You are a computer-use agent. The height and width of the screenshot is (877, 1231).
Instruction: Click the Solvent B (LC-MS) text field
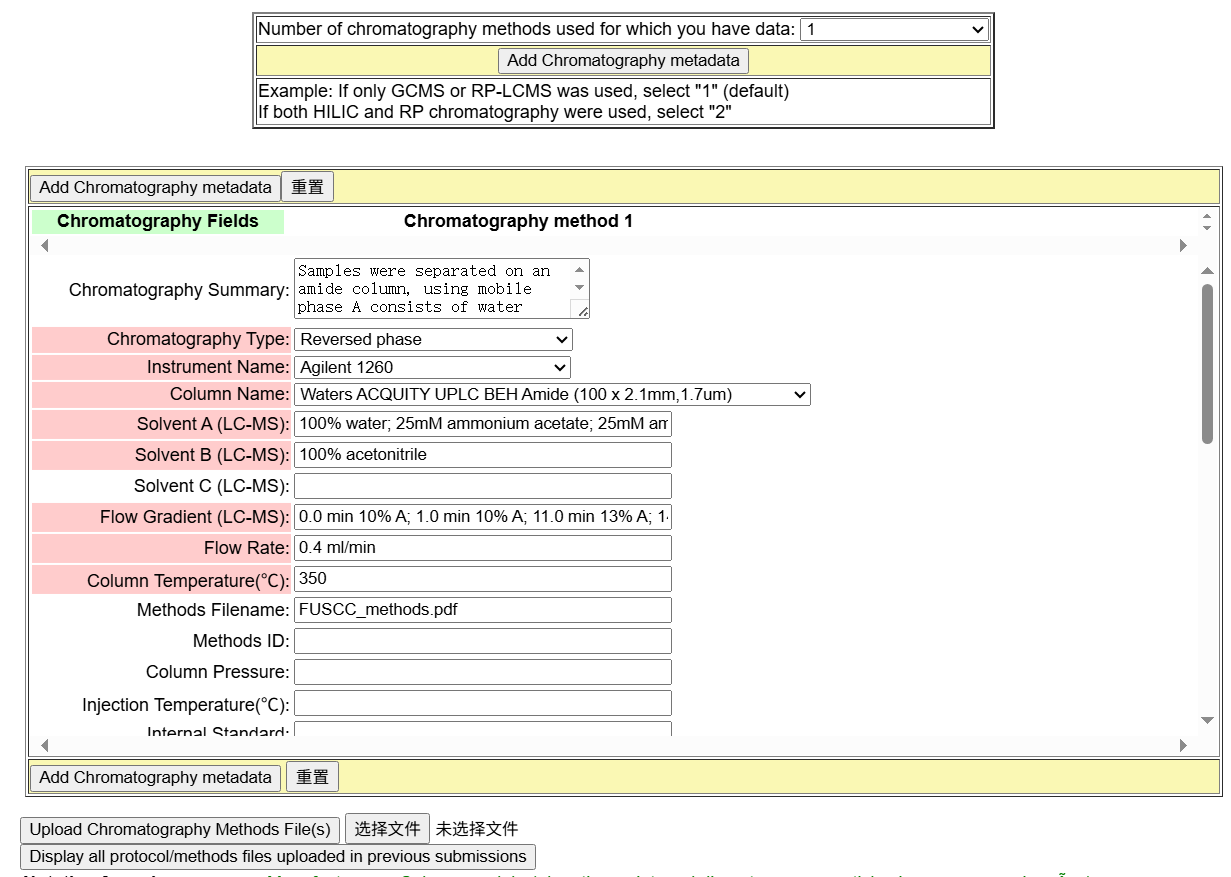[482, 455]
